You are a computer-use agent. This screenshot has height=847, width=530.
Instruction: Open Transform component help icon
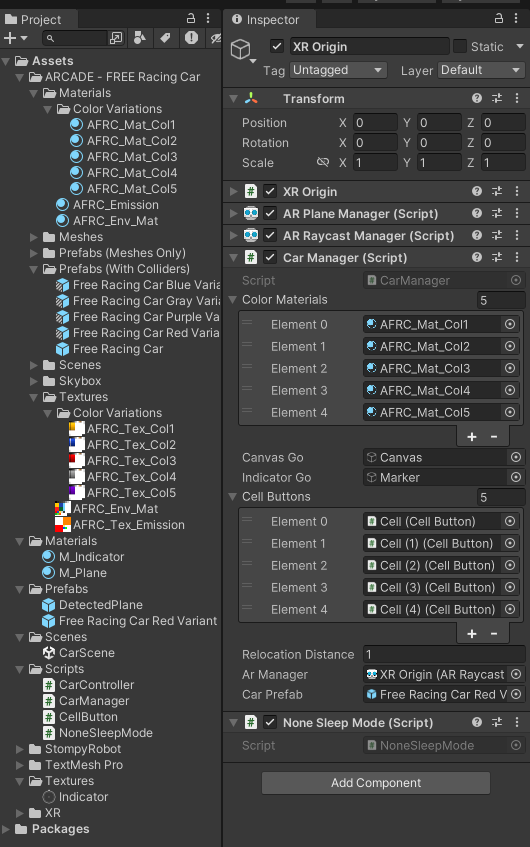point(477,98)
